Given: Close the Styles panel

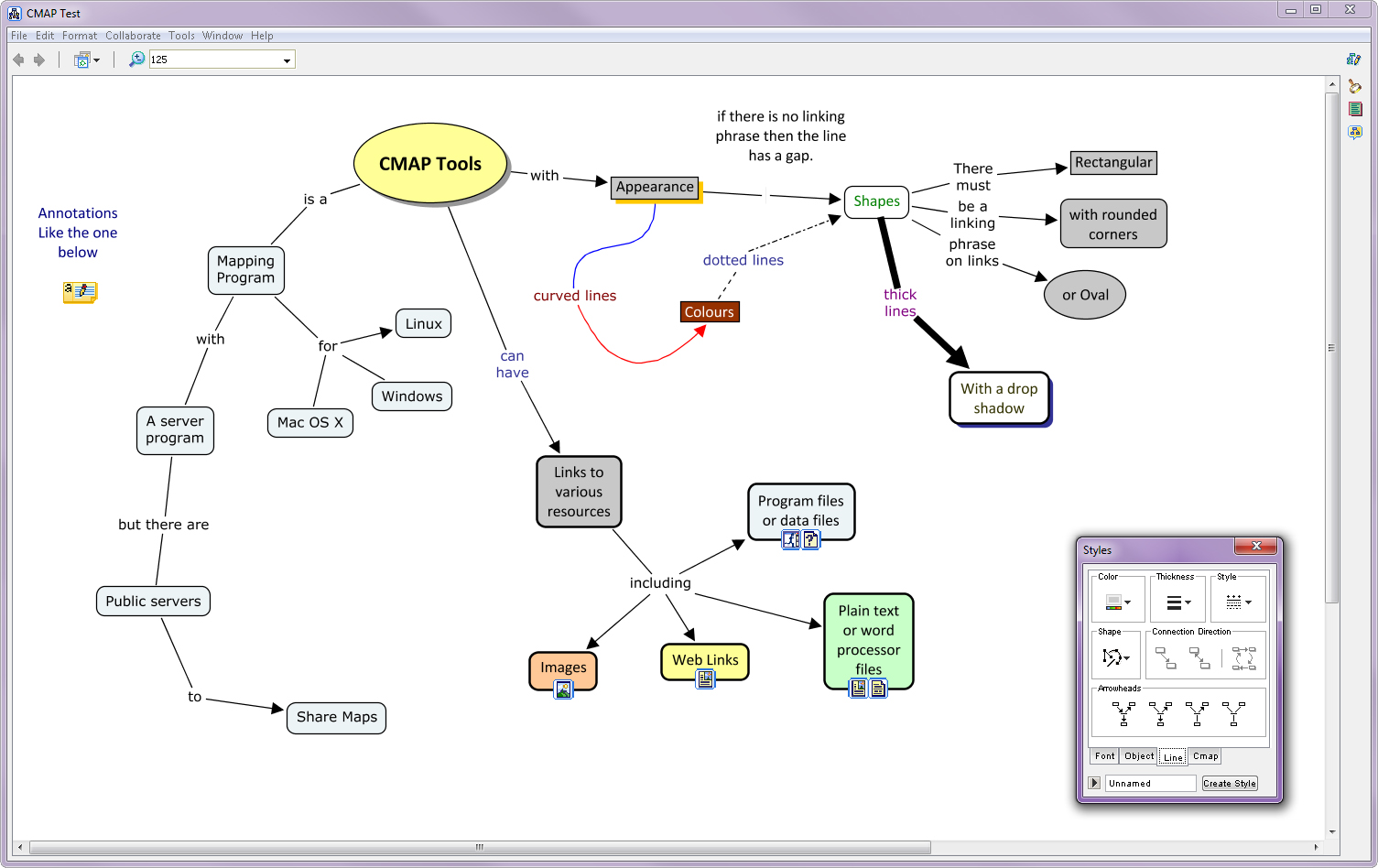Looking at the screenshot, I should (x=1256, y=547).
